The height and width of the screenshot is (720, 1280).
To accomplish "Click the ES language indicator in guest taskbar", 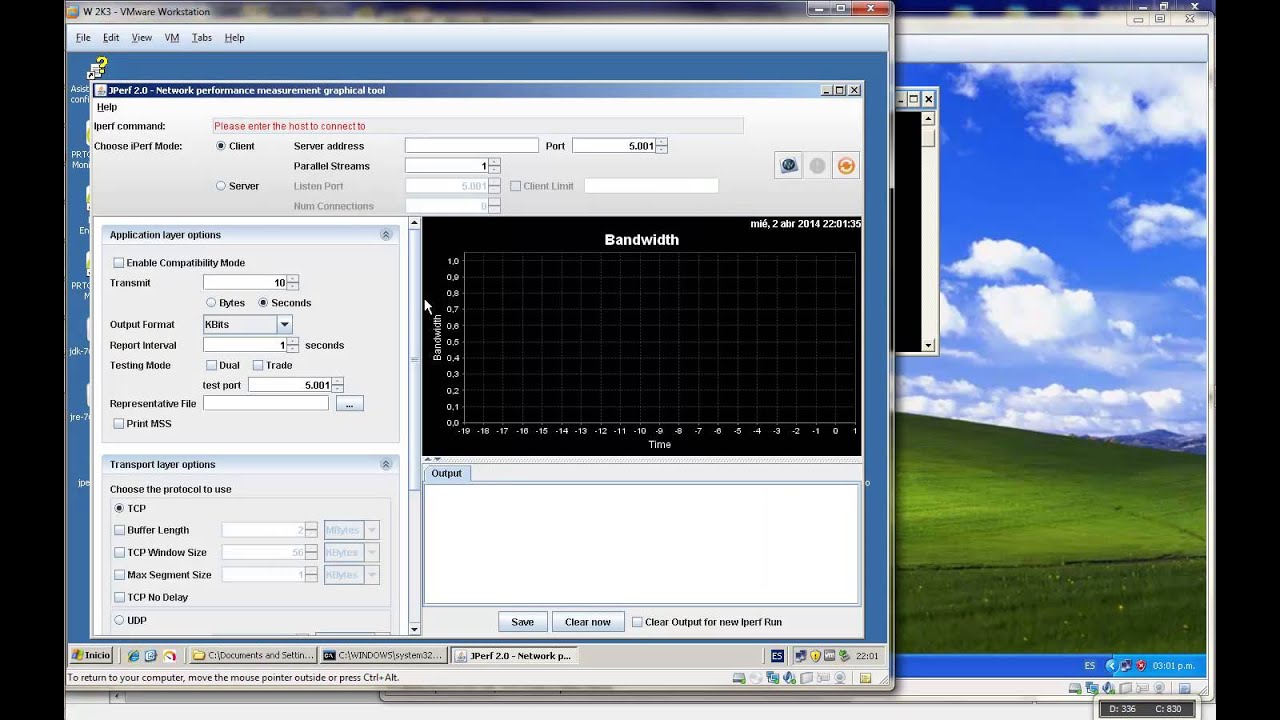I will click(x=777, y=656).
